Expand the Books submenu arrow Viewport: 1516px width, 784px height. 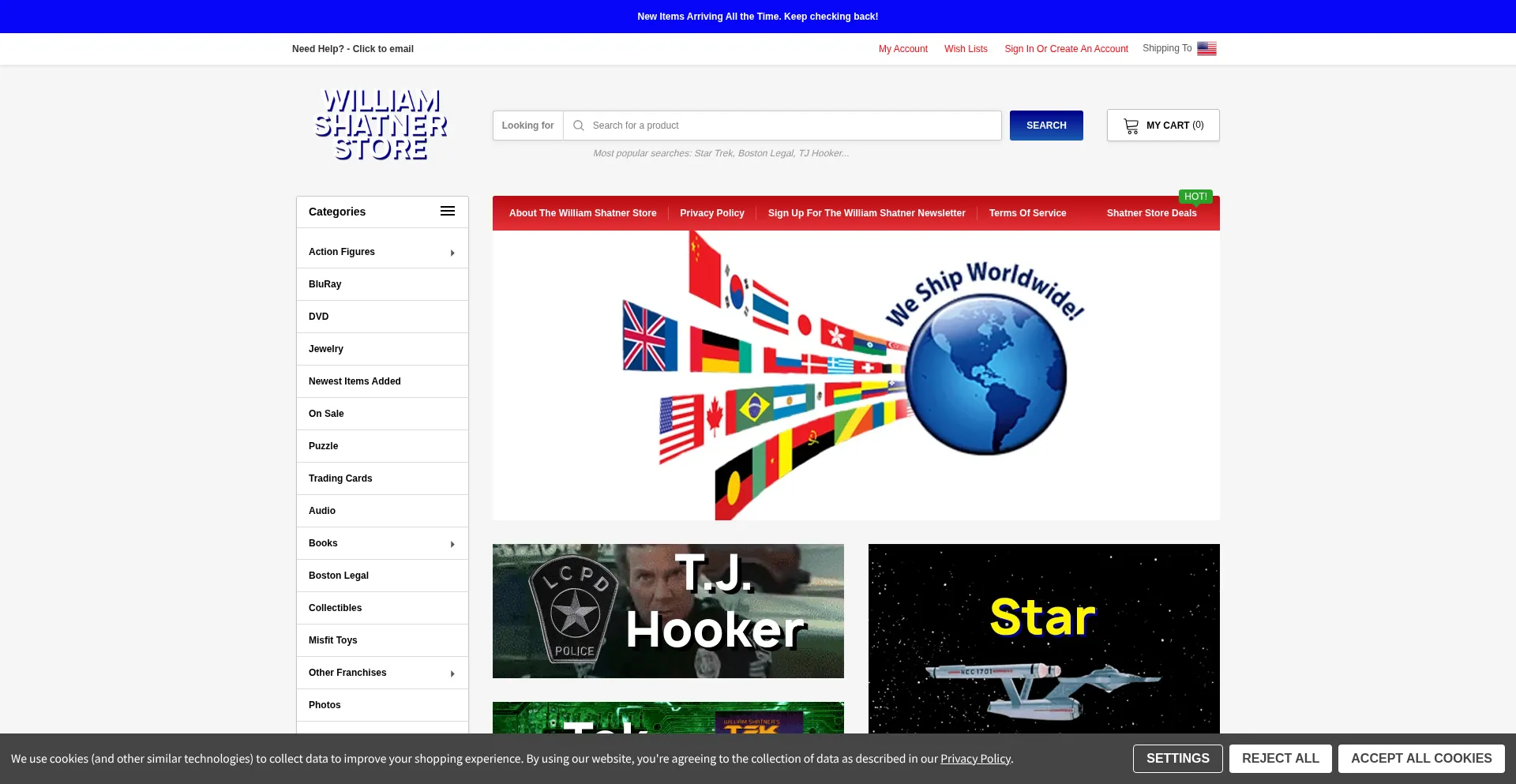[x=452, y=544]
